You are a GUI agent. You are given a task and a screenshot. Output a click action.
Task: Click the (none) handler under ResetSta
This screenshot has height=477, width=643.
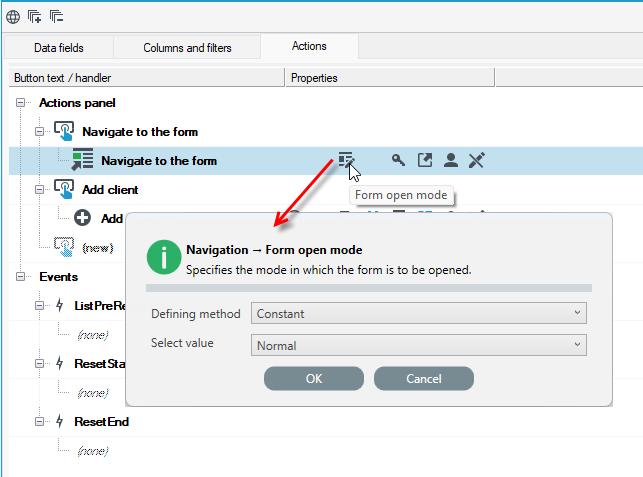point(93,393)
